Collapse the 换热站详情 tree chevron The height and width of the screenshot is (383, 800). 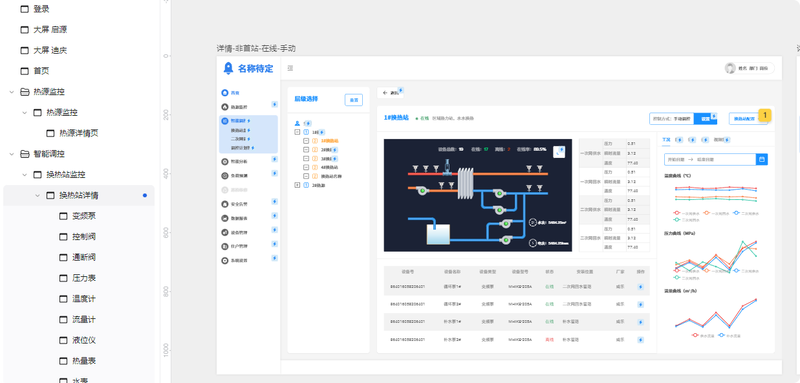coord(37,195)
